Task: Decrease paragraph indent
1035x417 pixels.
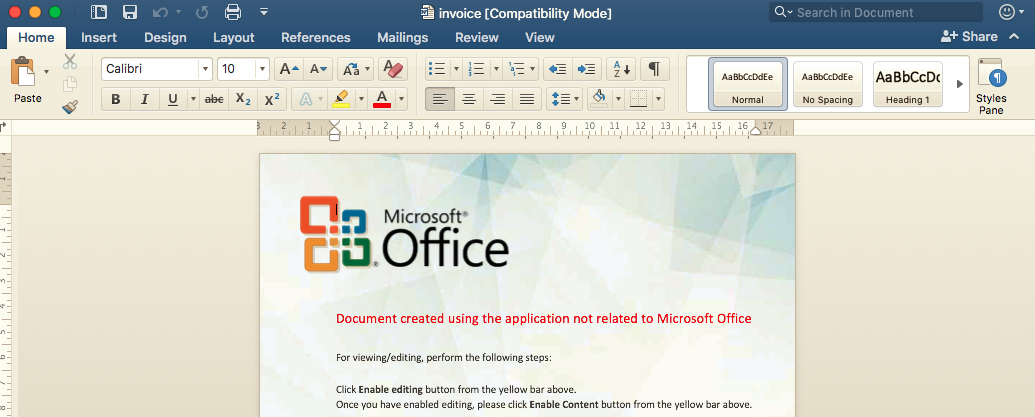Action: (x=558, y=69)
